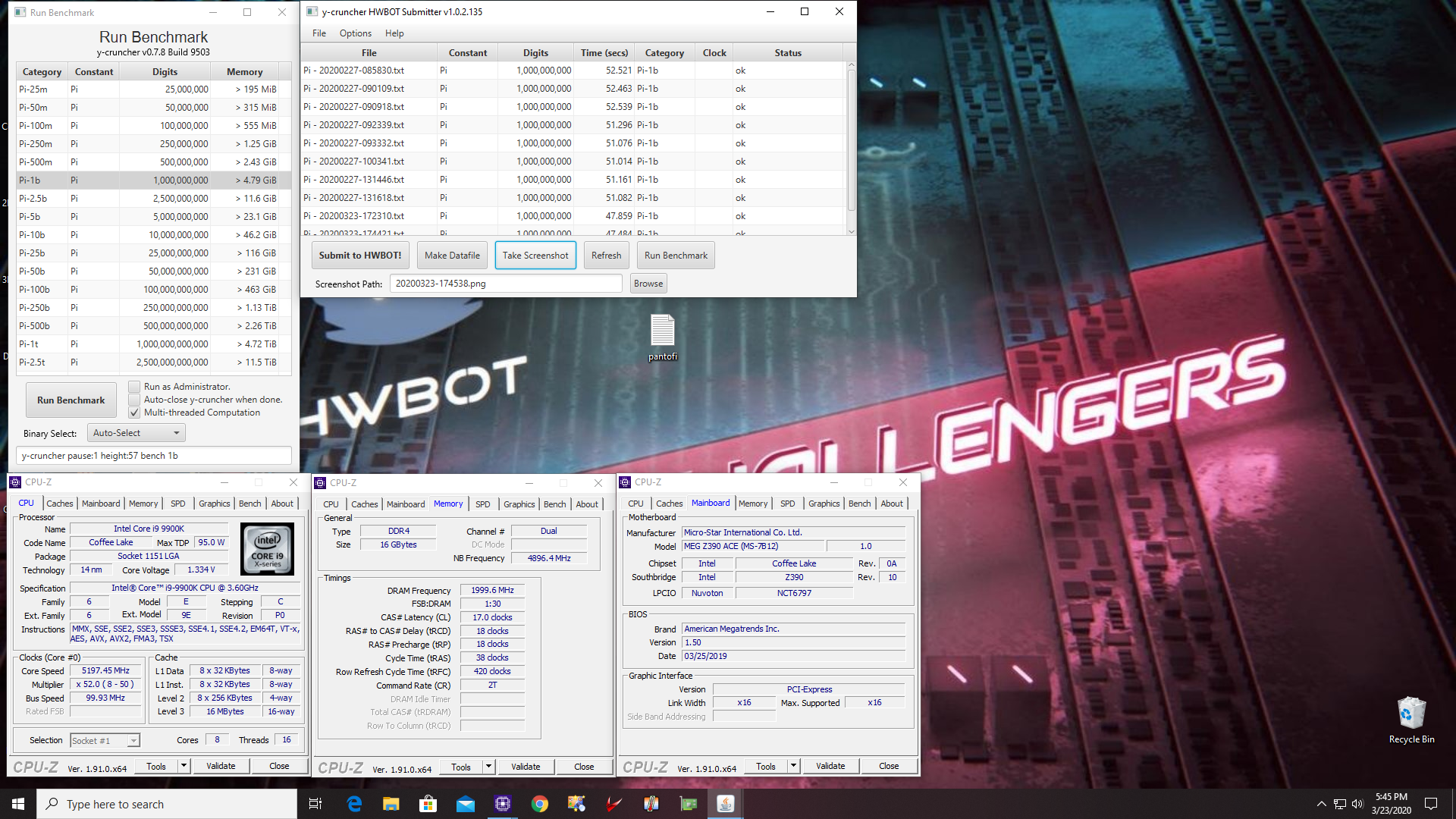The image size is (1456, 819).
Task: Switch to CPU-Z via its taskbar icon
Action: pyautogui.click(x=503, y=804)
